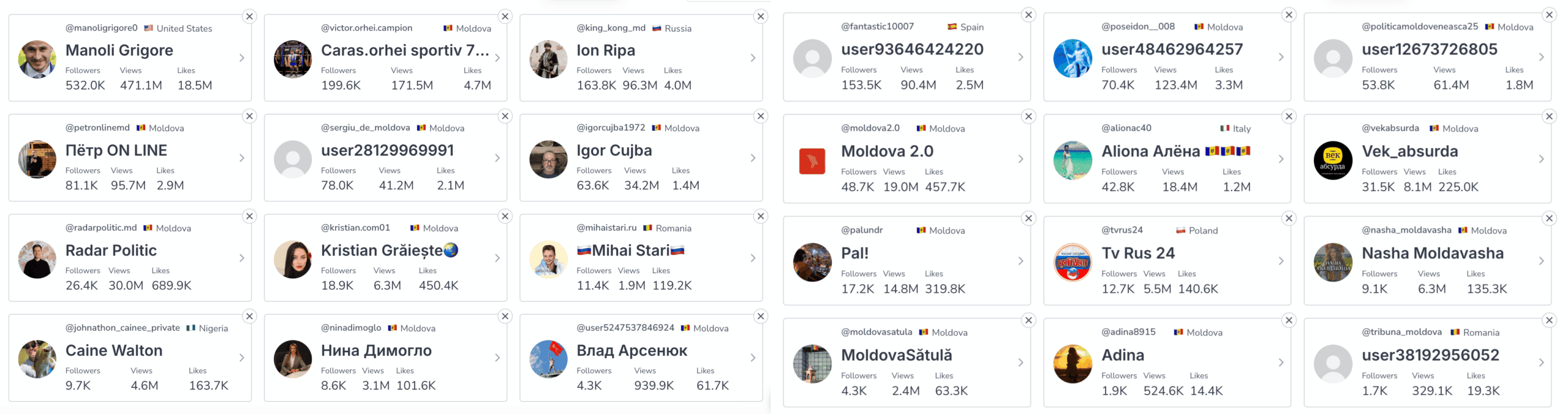The width and height of the screenshot is (1568, 414).
Task: Remove the Caine Walton card
Action: [x=249, y=316]
